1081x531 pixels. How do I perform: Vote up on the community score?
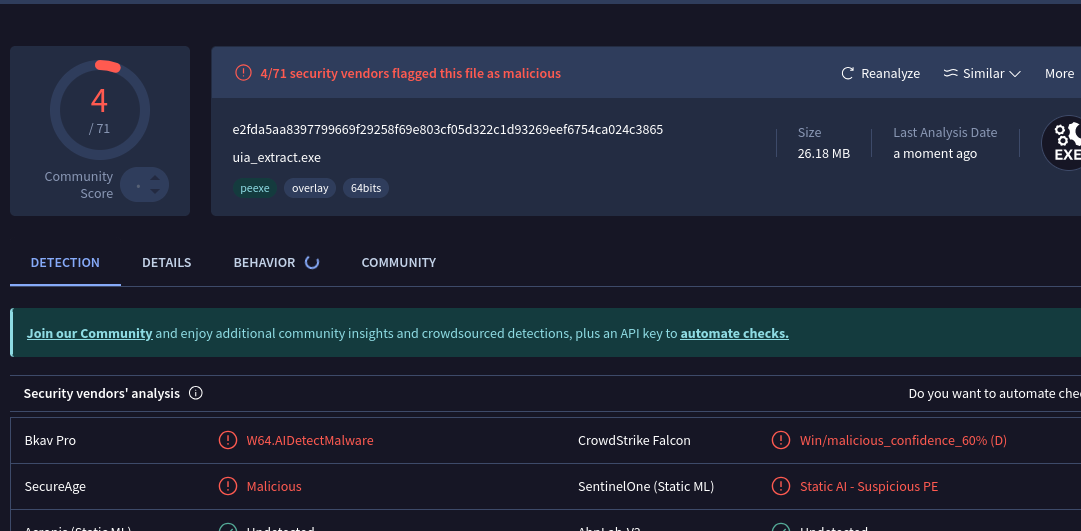click(155, 178)
